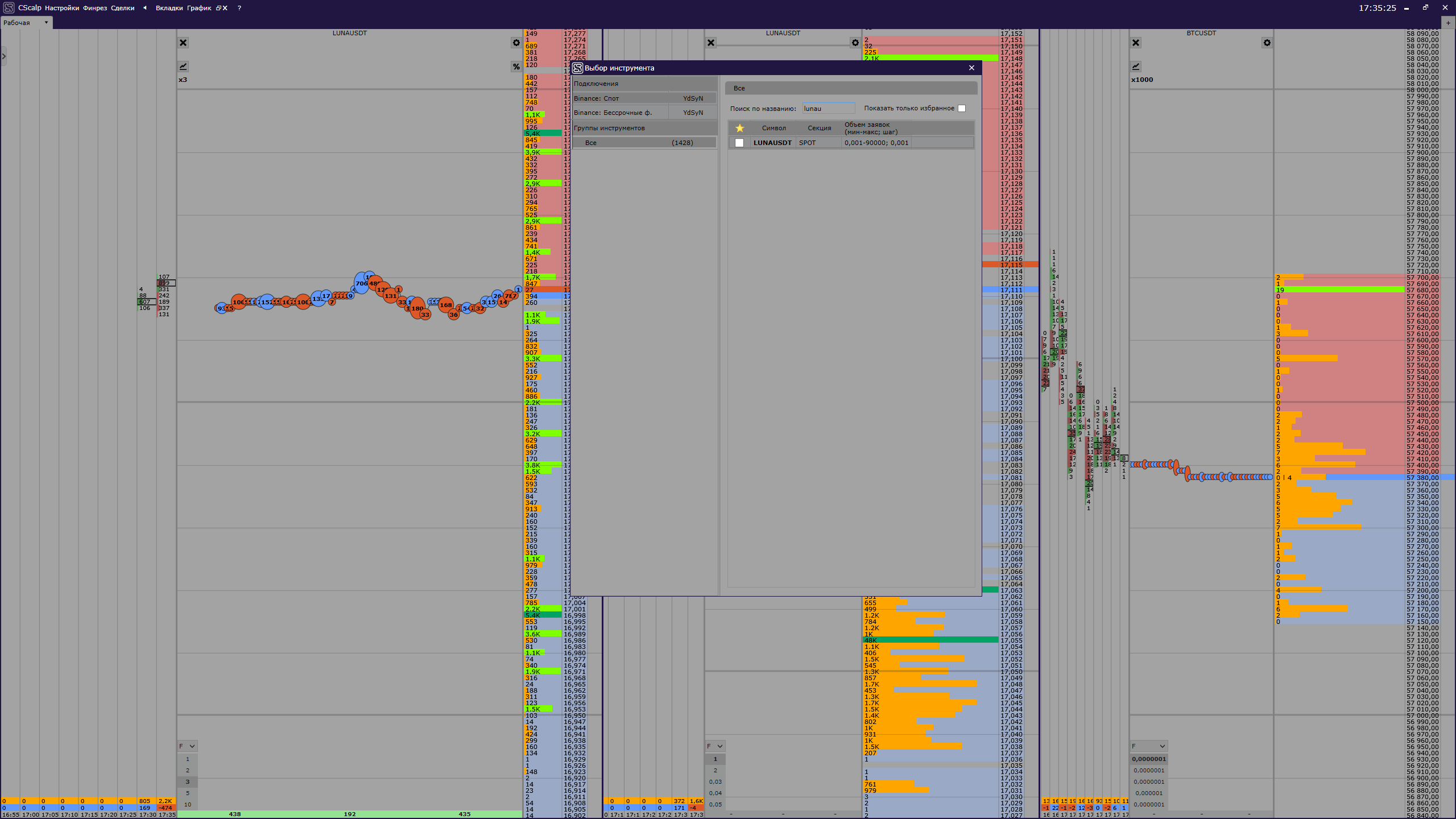Select the Все (1428) instrument group

point(644,143)
